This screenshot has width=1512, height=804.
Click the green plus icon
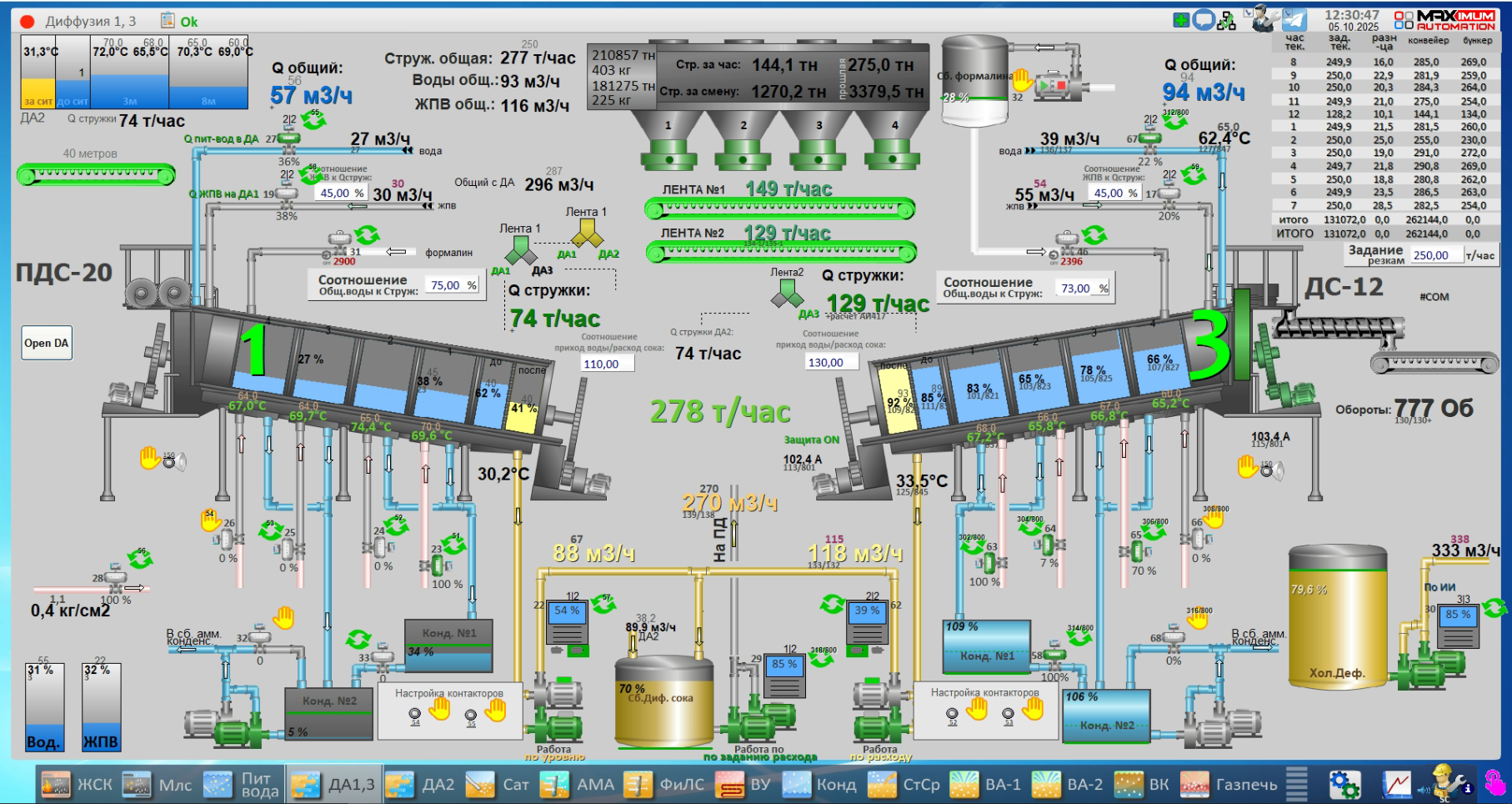[1180, 20]
